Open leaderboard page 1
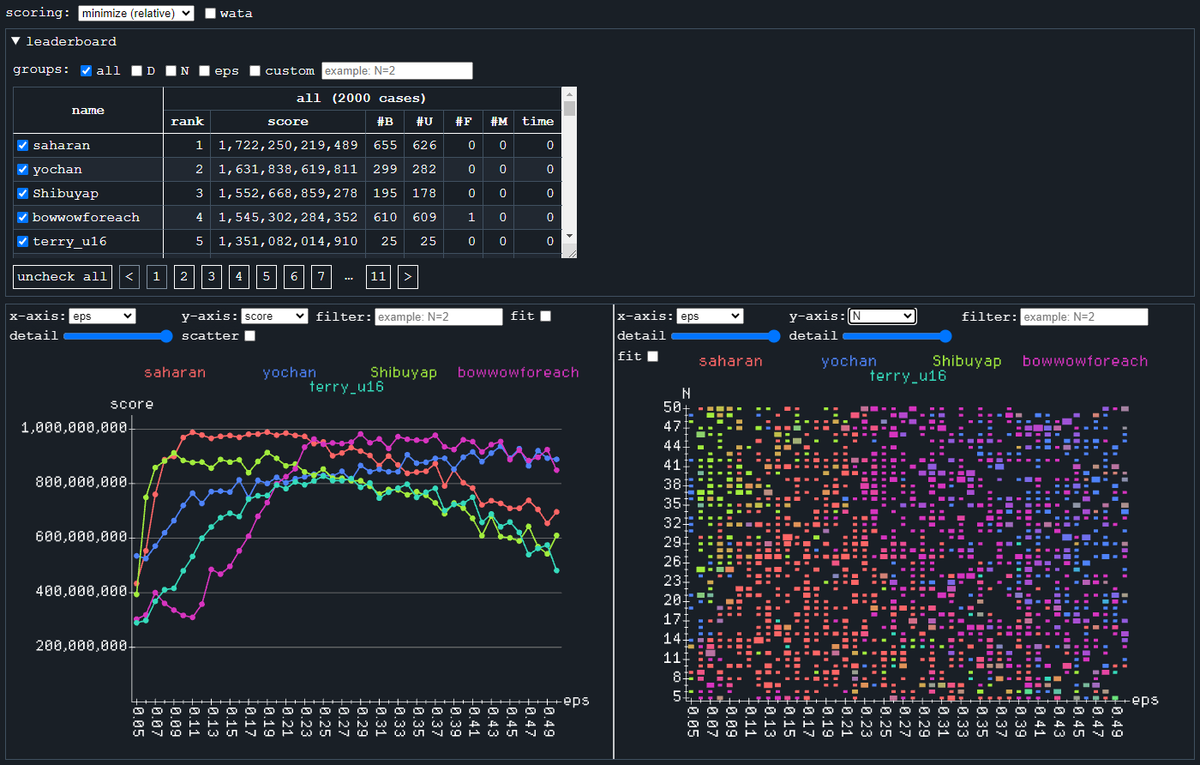The height and width of the screenshot is (765, 1200). [x=157, y=276]
